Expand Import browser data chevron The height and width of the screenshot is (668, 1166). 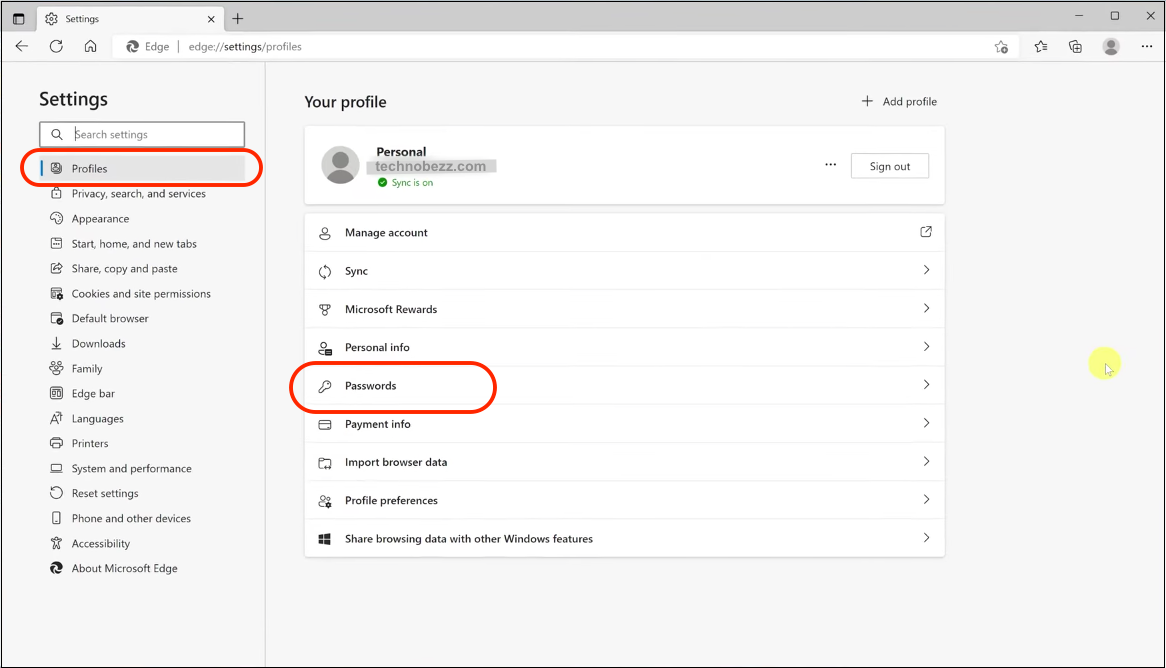coord(927,461)
